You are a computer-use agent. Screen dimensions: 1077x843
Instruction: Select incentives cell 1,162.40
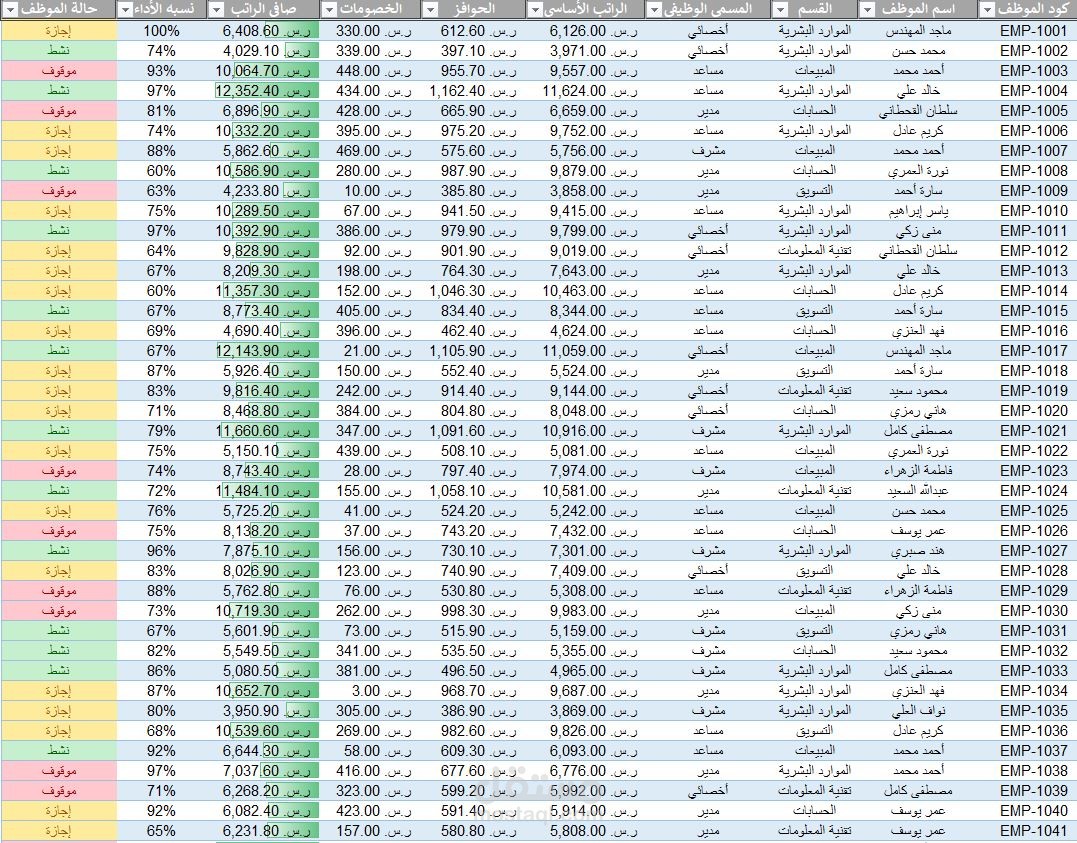pos(474,91)
